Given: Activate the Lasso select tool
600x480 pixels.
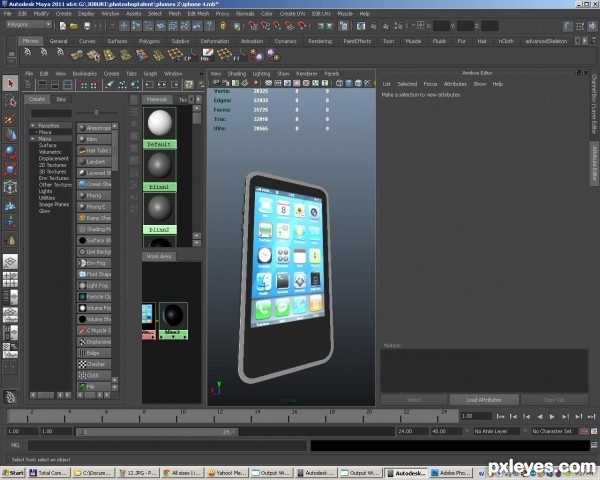Looking at the screenshot, I should coord(10,101).
